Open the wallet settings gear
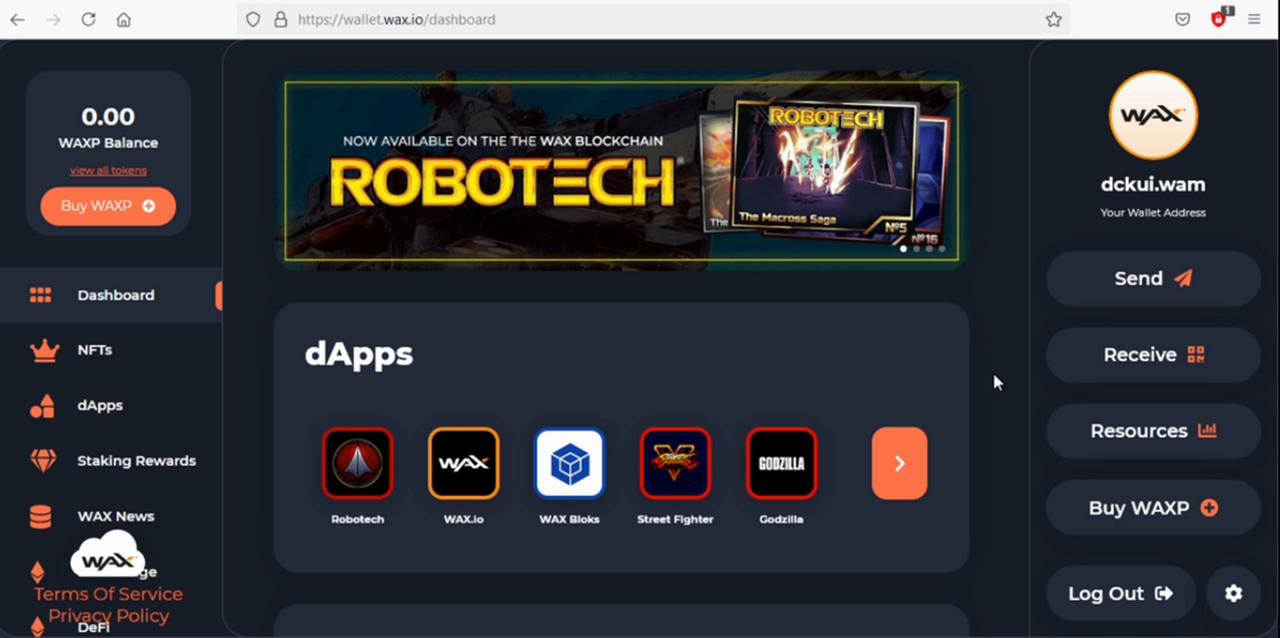1280x638 pixels. 1233,593
